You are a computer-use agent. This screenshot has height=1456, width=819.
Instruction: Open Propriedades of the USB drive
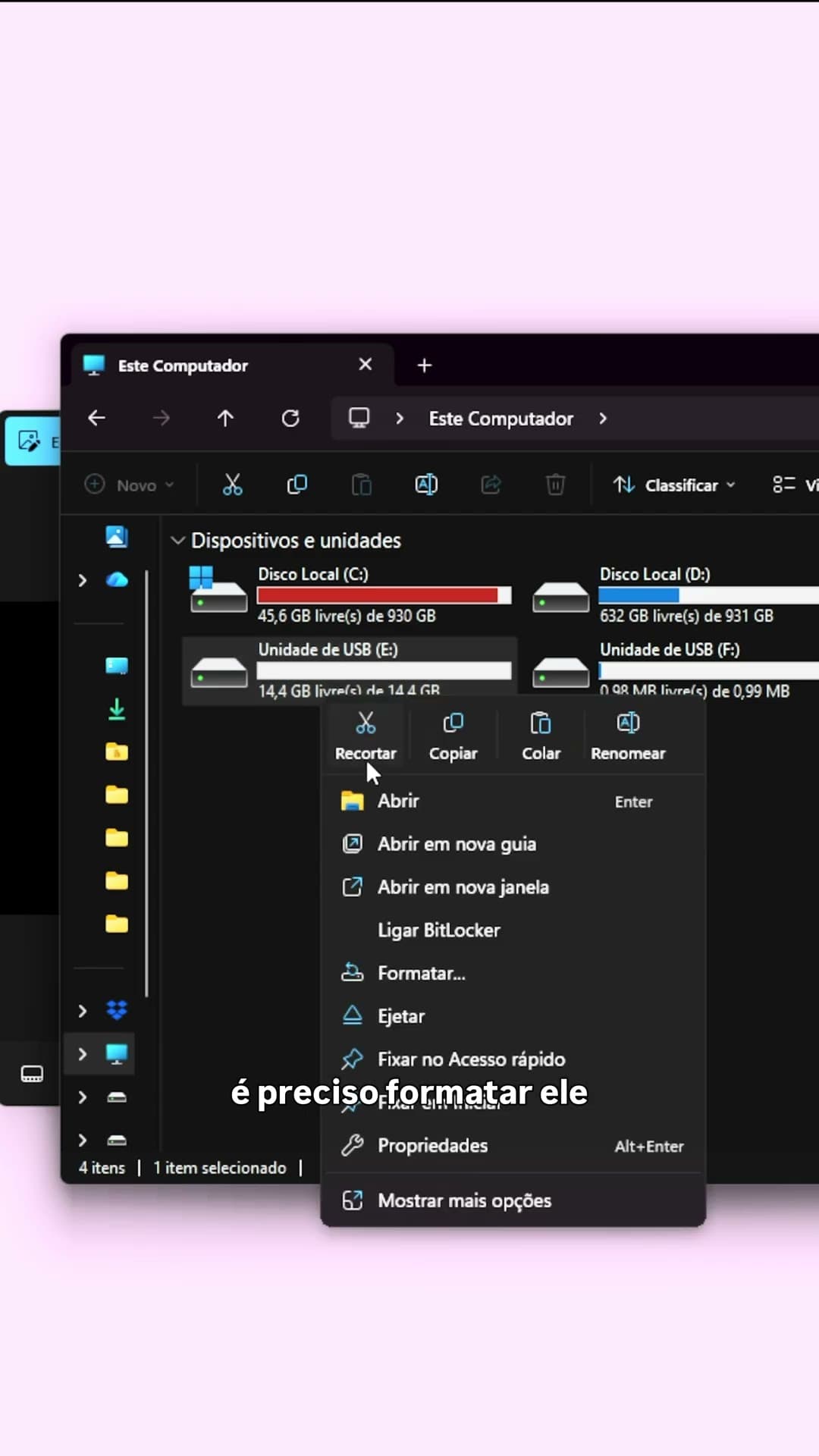point(513,1146)
